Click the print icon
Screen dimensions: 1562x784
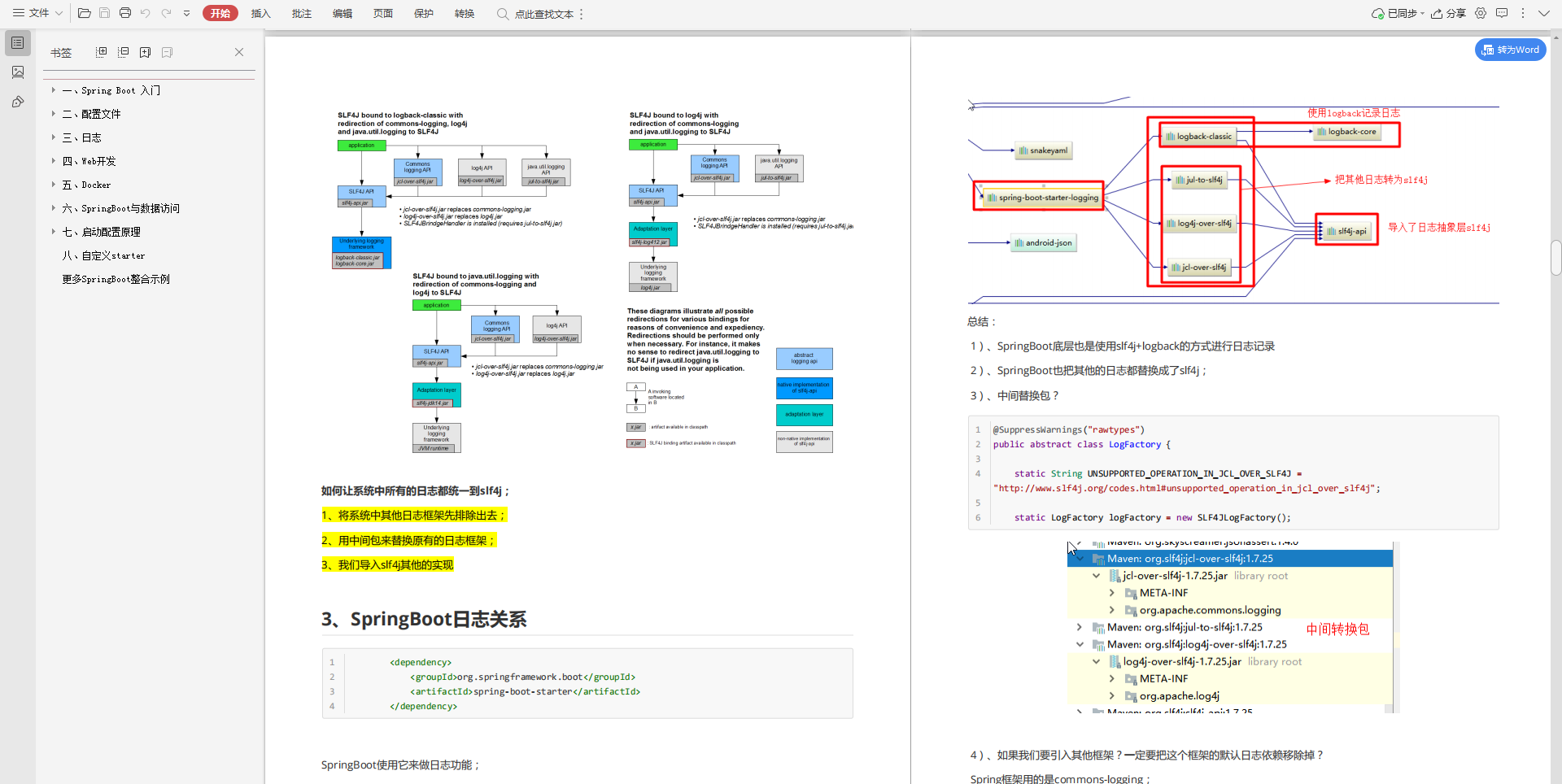coord(125,13)
